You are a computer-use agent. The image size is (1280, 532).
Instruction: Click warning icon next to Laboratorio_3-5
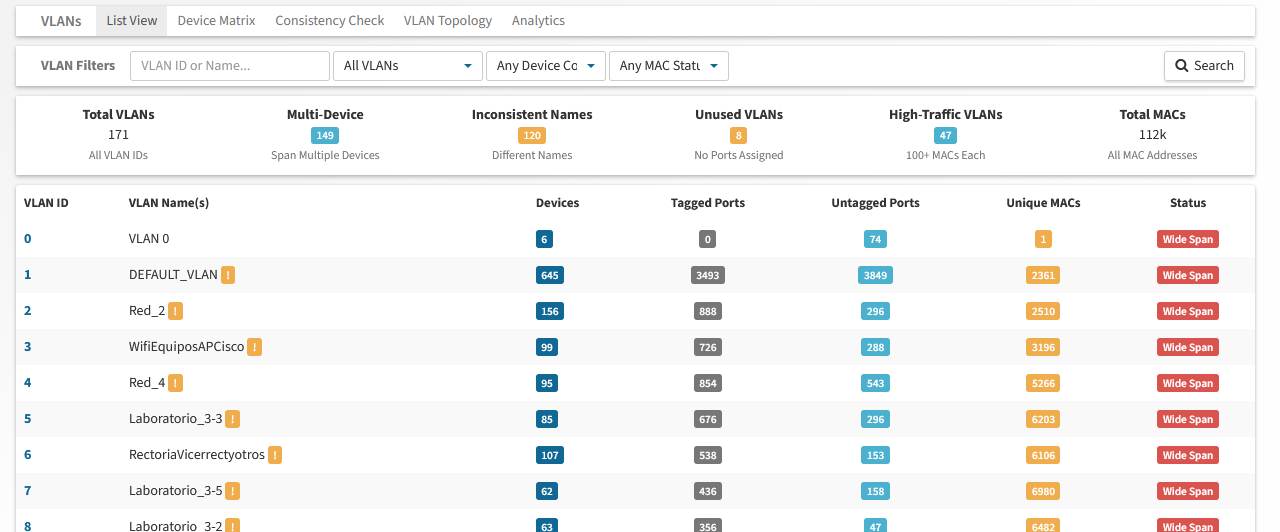(233, 491)
